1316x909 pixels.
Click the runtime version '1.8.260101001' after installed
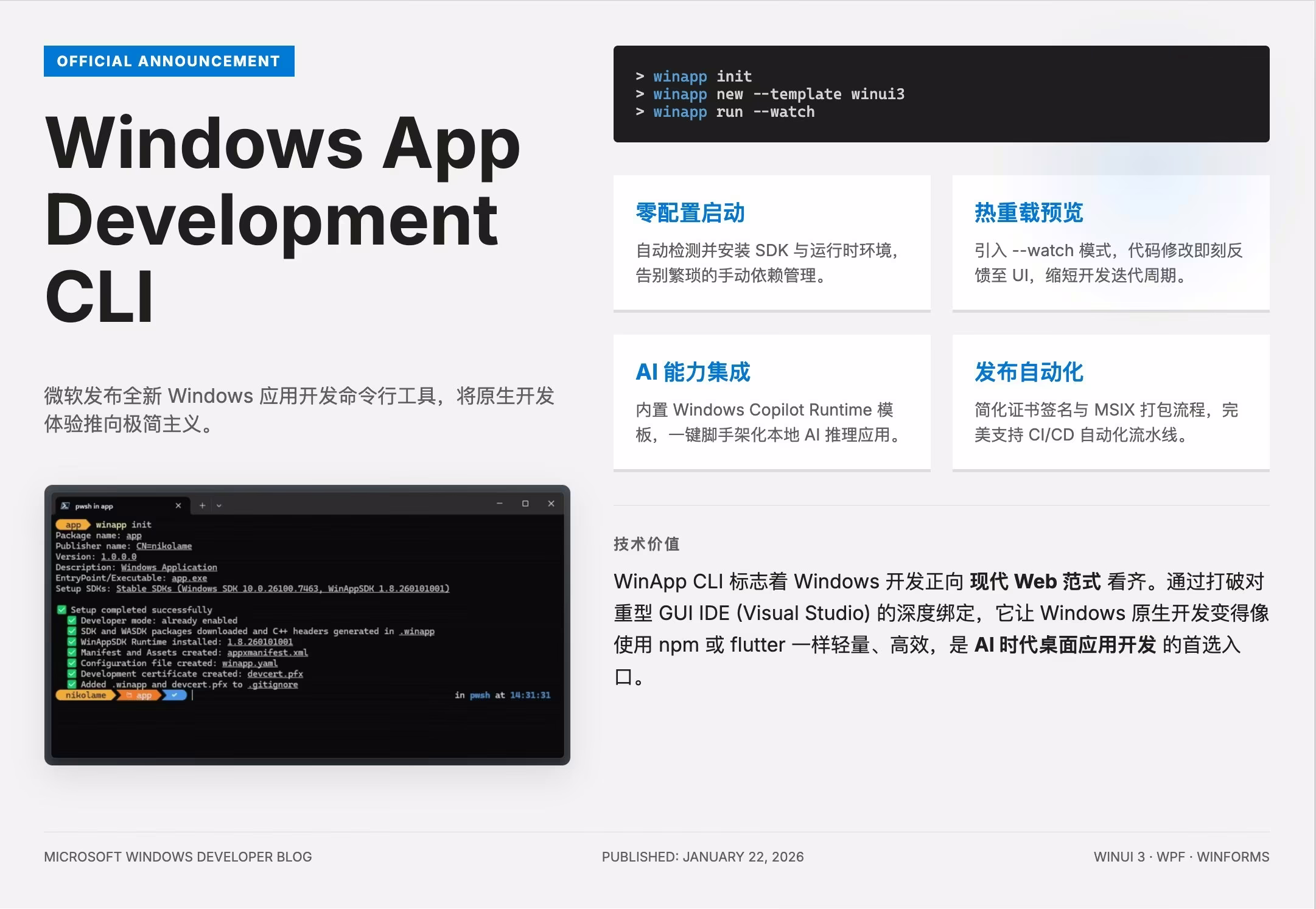260,641
